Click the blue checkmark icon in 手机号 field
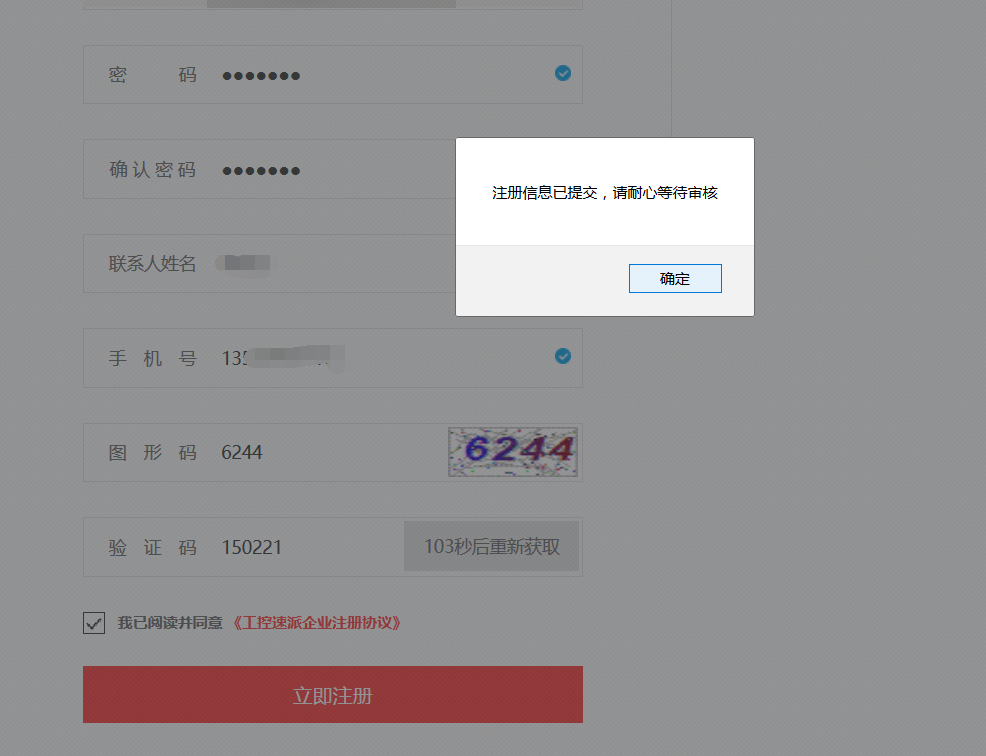986x756 pixels. (563, 357)
